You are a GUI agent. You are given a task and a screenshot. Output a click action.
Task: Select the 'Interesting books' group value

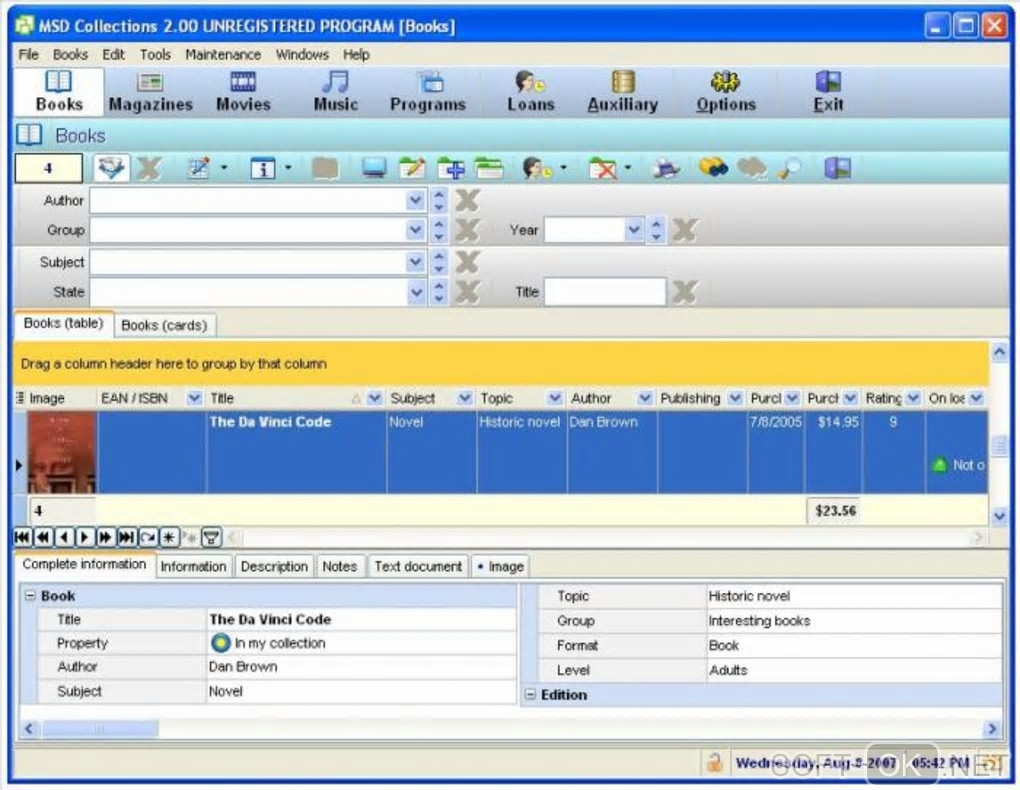click(853, 621)
